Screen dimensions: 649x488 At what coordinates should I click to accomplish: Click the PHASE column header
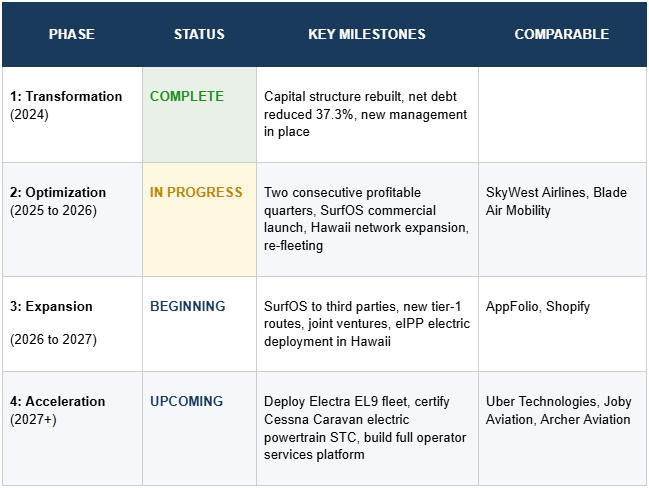pyautogui.click(x=71, y=34)
